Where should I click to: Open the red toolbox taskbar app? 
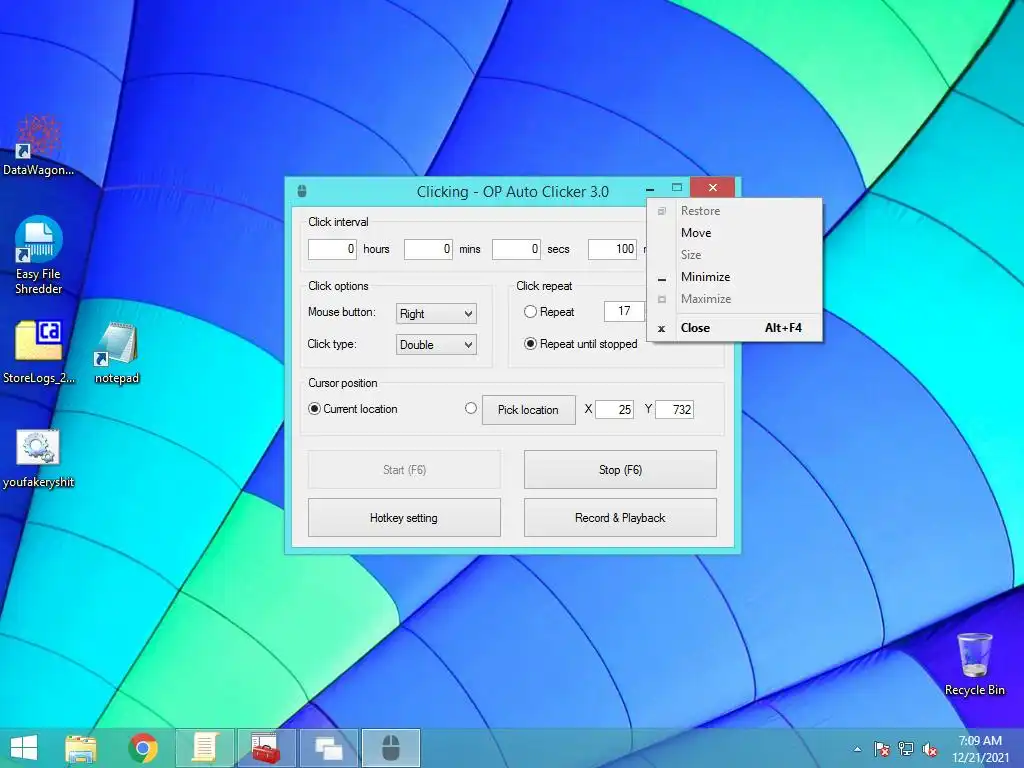pos(266,748)
